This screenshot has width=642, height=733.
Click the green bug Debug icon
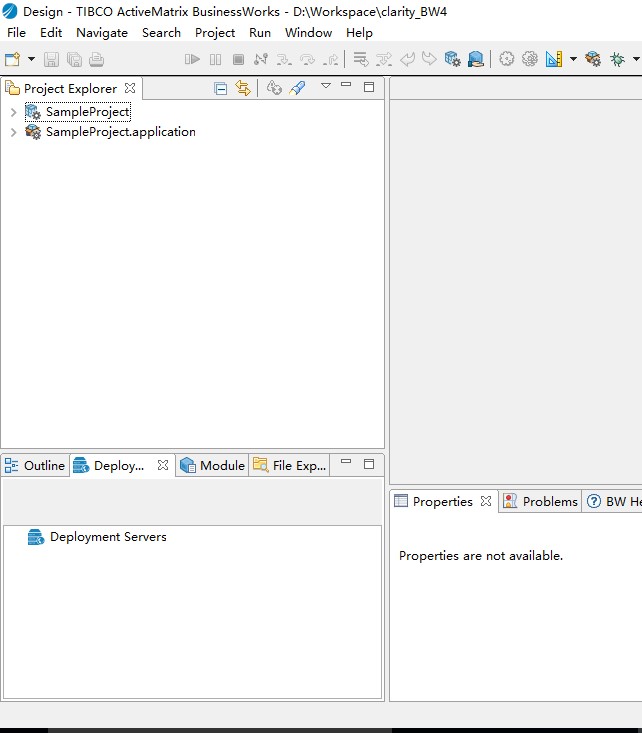click(x=617, y=59)
